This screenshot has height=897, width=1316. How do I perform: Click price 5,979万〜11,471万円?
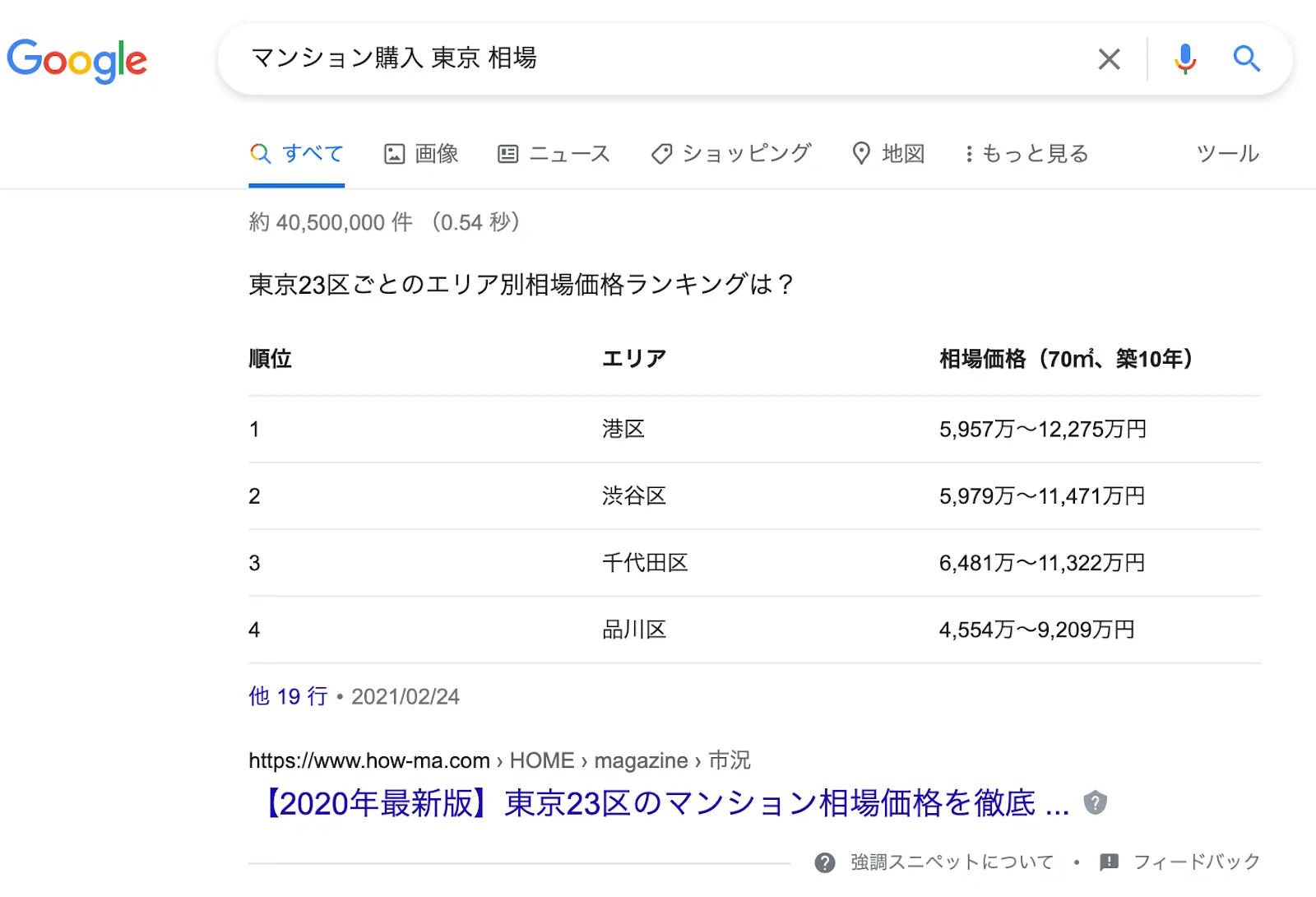1042,496
